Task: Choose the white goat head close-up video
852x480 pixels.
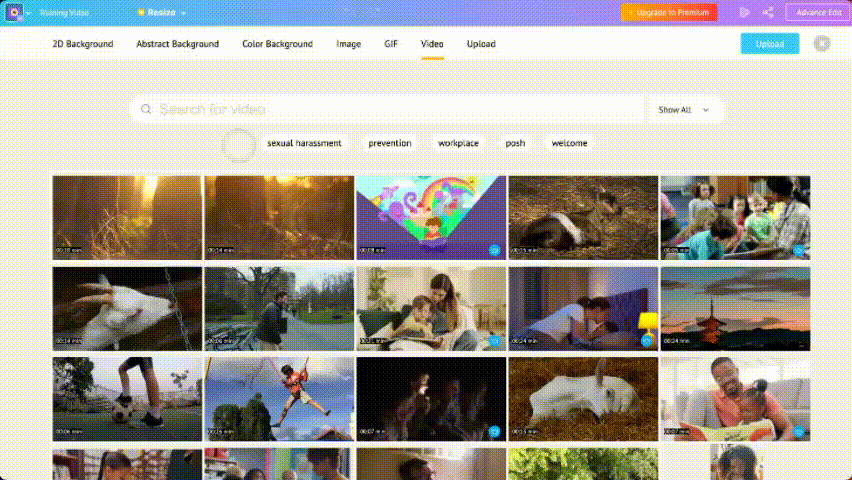Action: [127, 308]
